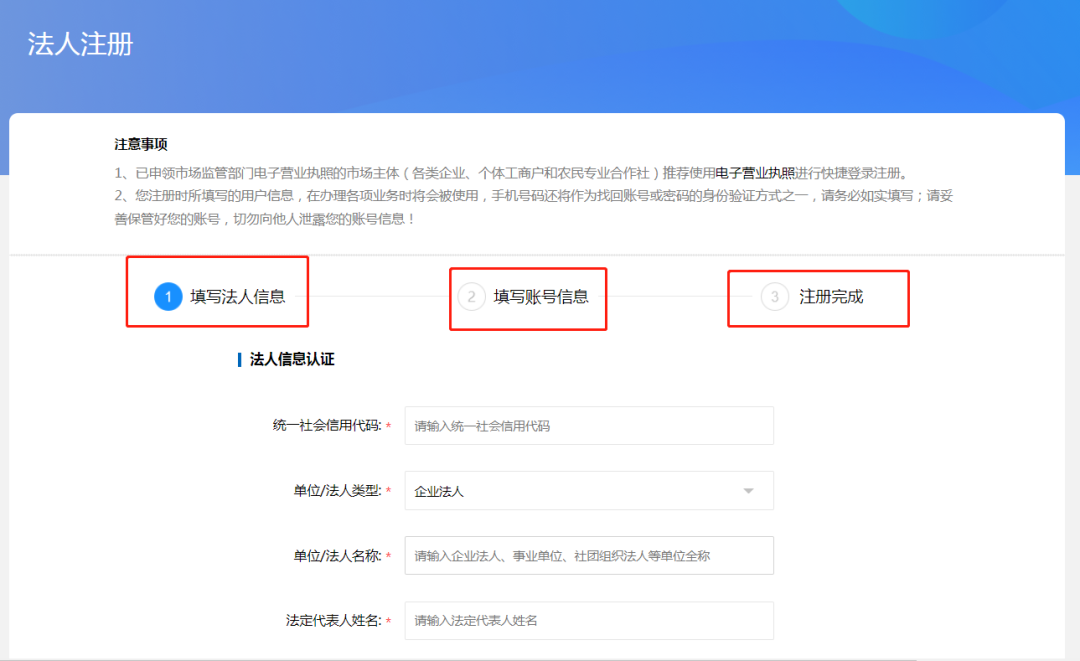Select the 填写法人信息 step label
1080x661 pixels.
coord(238,297)
